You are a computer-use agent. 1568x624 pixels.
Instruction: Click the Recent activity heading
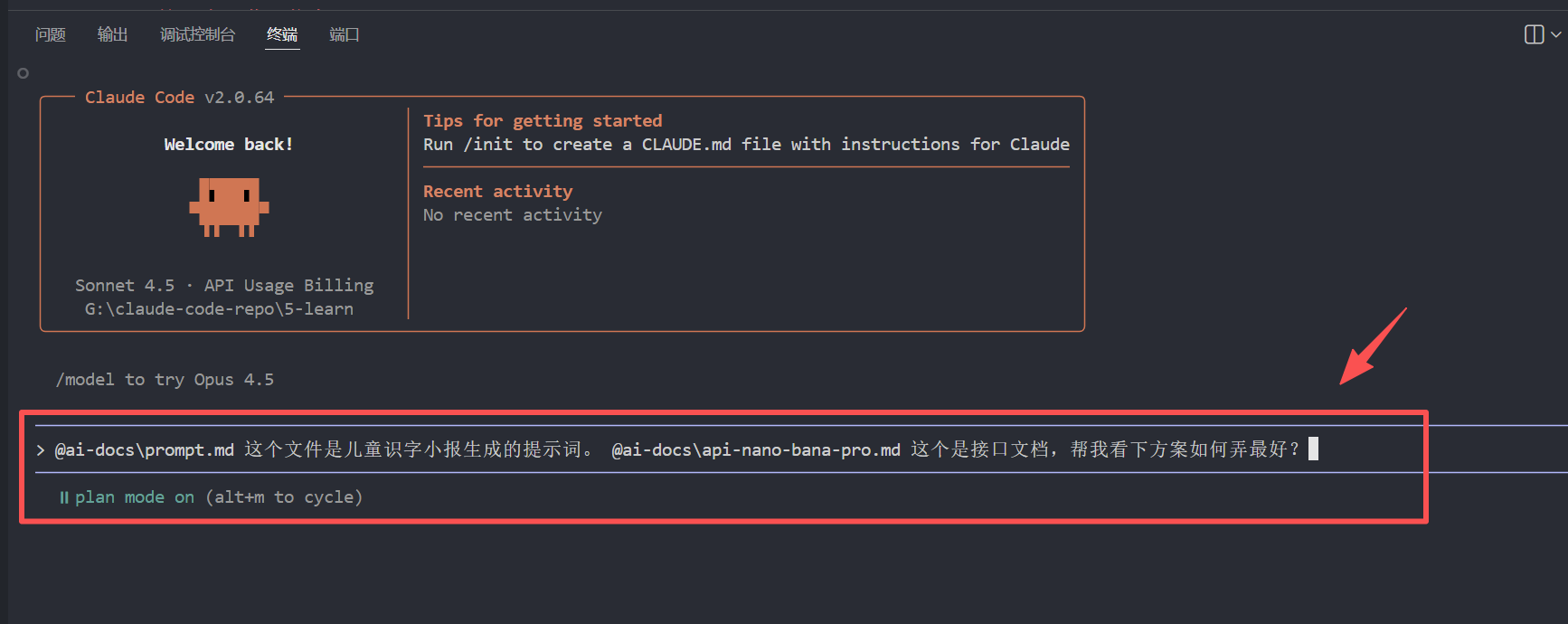coord(498,192)
